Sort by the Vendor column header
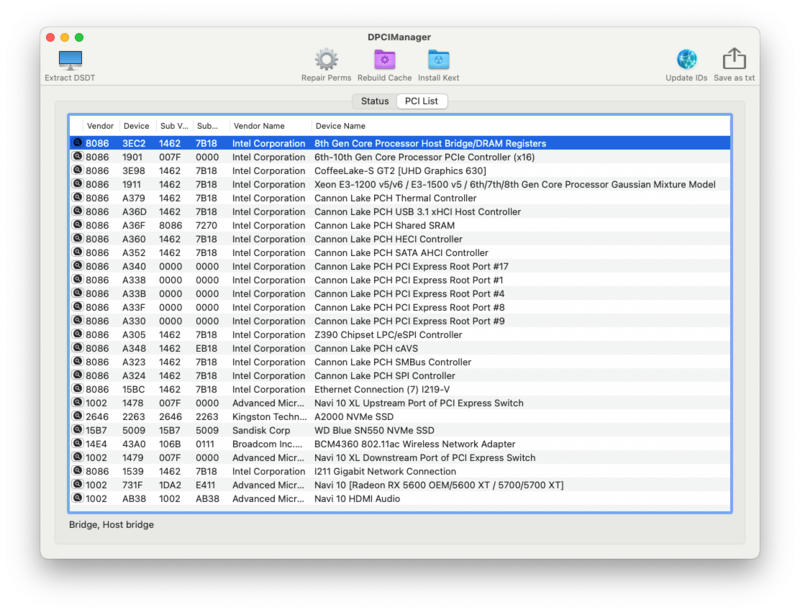Image resolution: width=800 pixels, height=612 pixels. (100, 126)
